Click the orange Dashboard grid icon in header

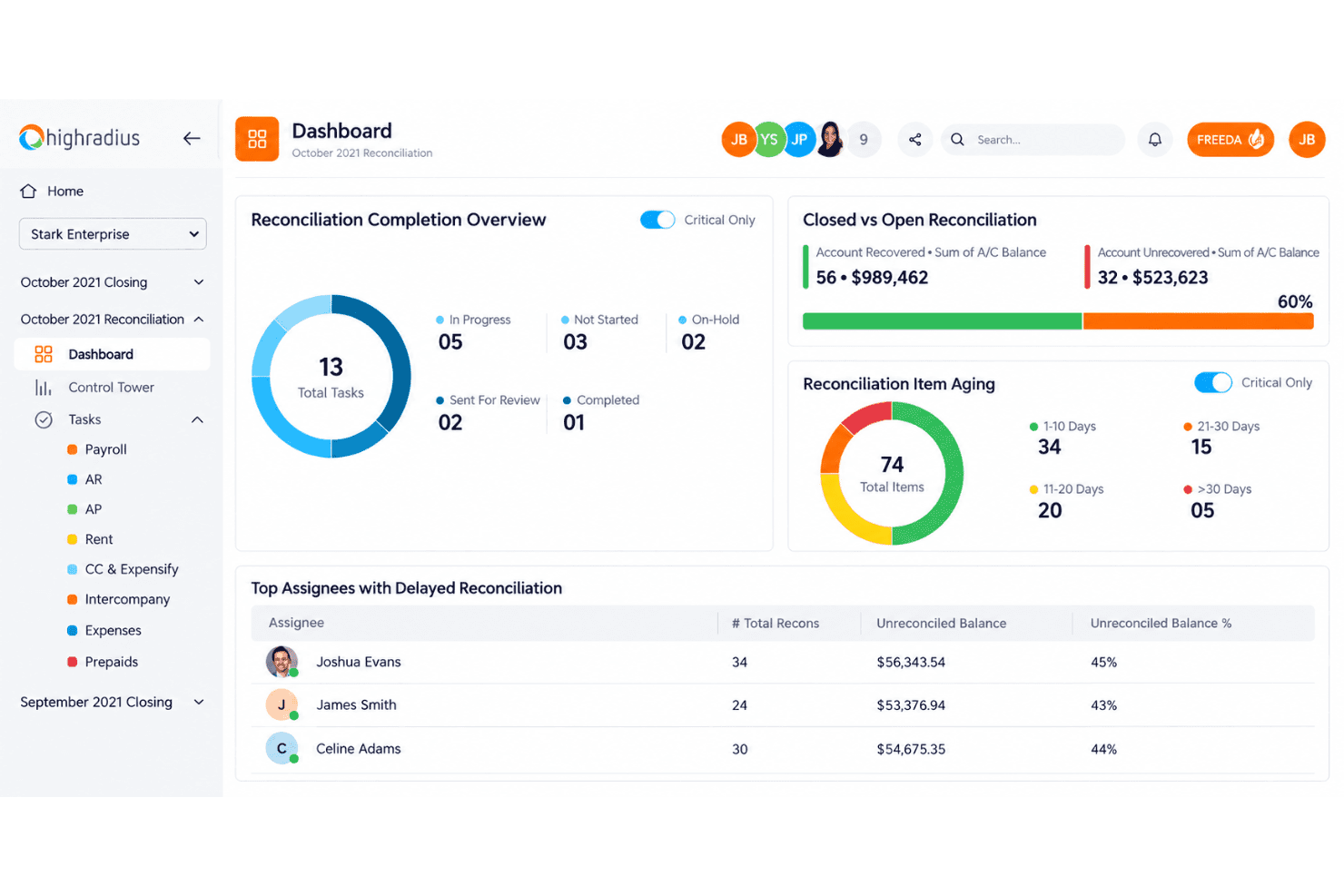(x=257, y=139)
